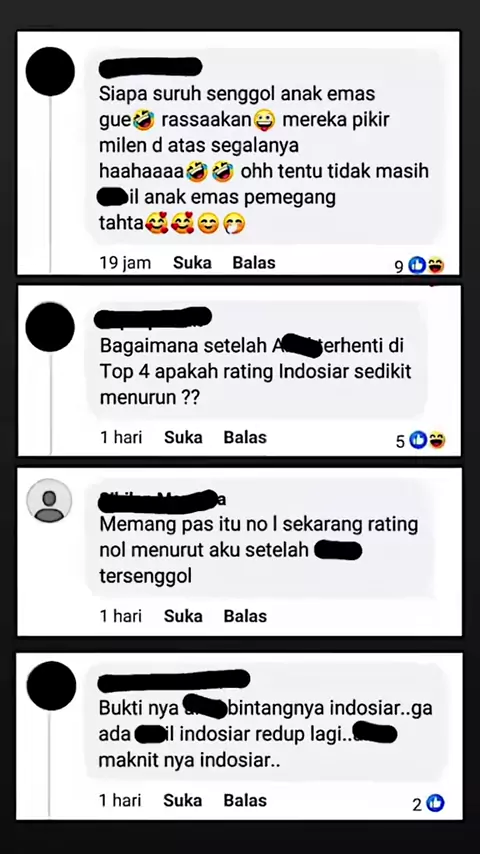Click the like reaction icon on the redup lagi comment
Image resolution: width=480 pixels, height=854 pixels.
435,803
